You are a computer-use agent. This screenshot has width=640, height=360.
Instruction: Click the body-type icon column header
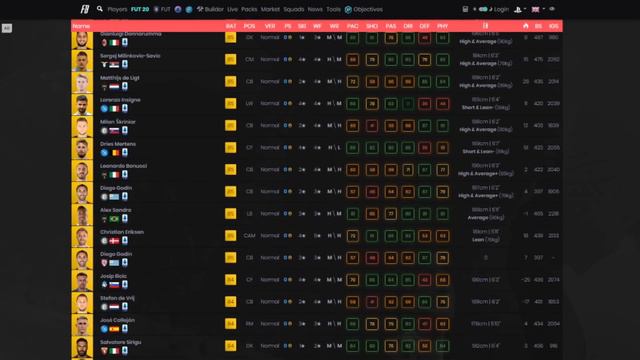(x=485, y=26)
